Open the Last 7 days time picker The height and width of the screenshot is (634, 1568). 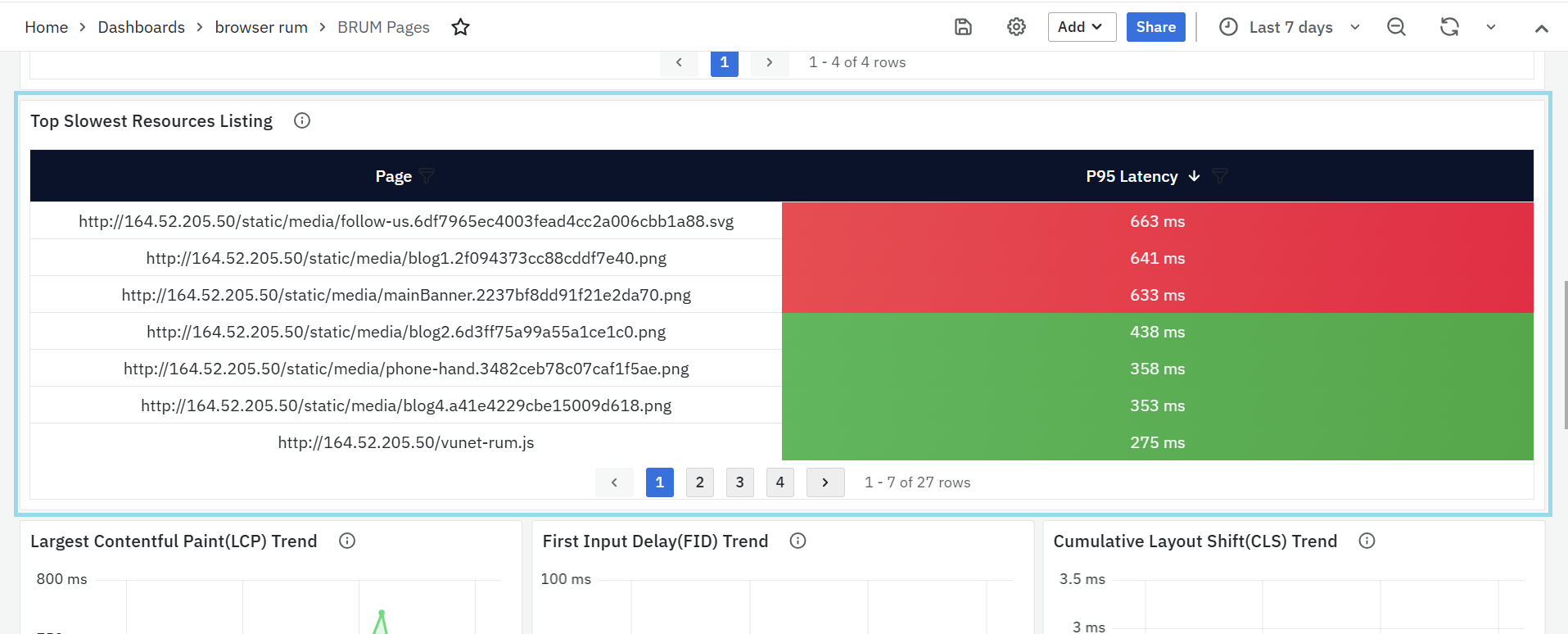coord(1290,27)
